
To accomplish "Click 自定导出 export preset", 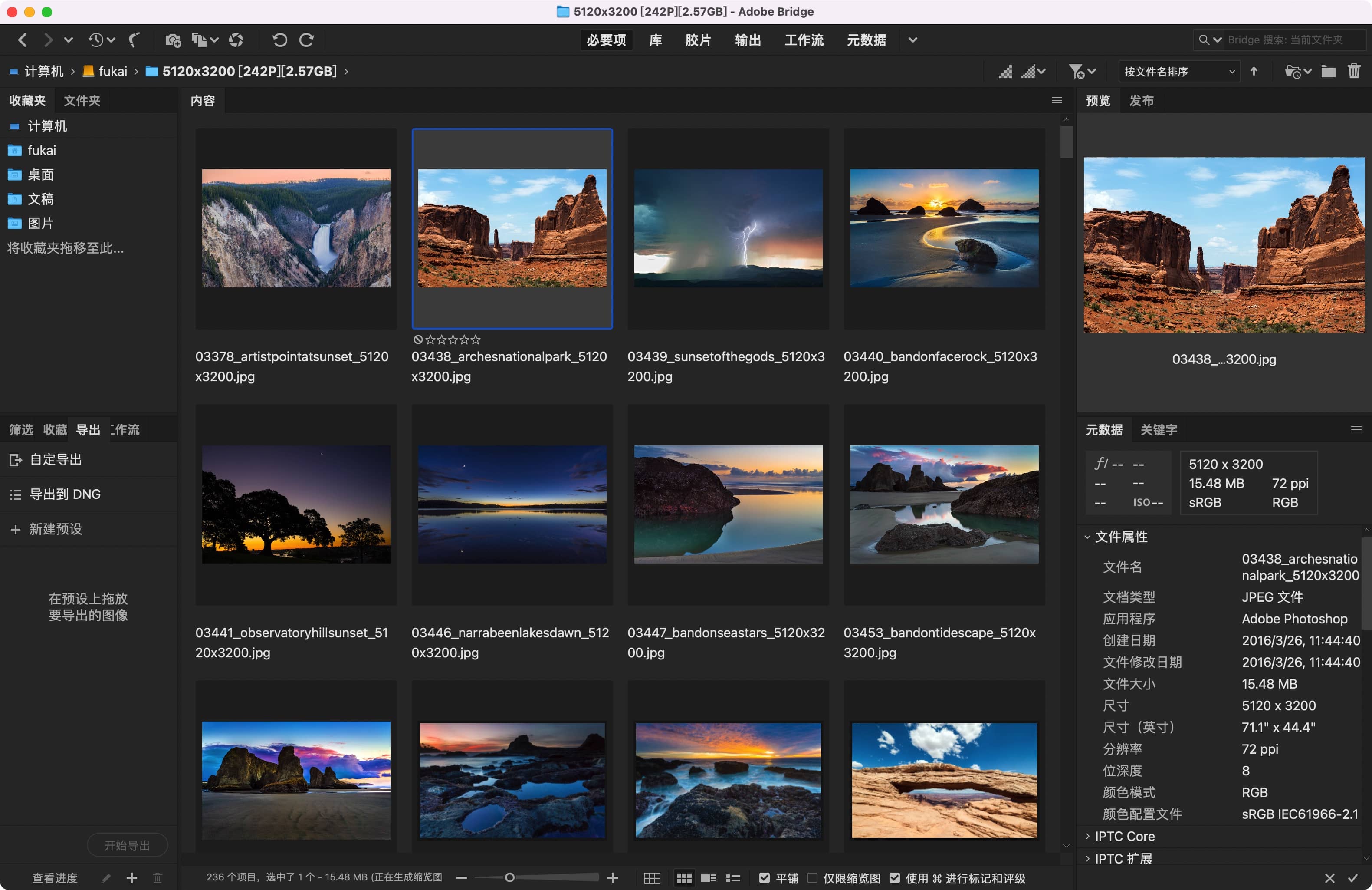I will click(56, 460).
